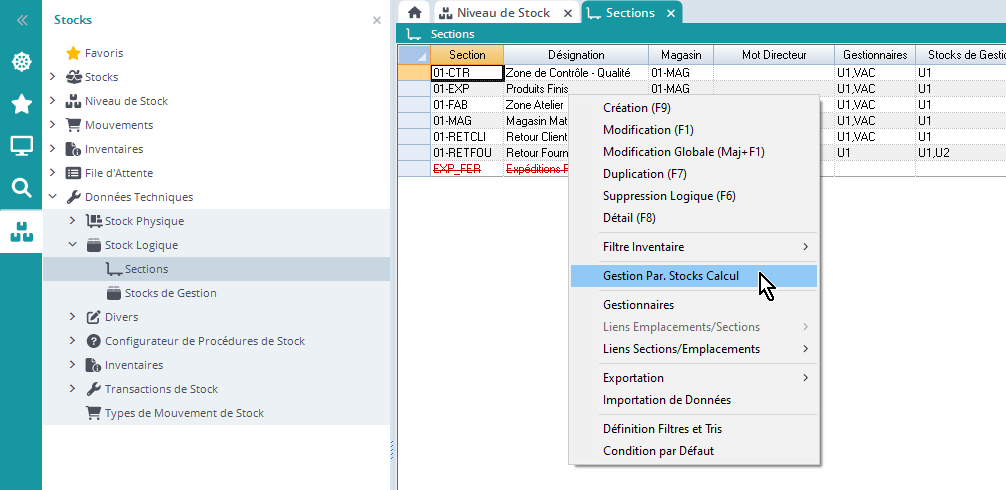This screenshot has height=490, width=1006.
Task: Click the Home tab icon
Action: pos(414,13)
